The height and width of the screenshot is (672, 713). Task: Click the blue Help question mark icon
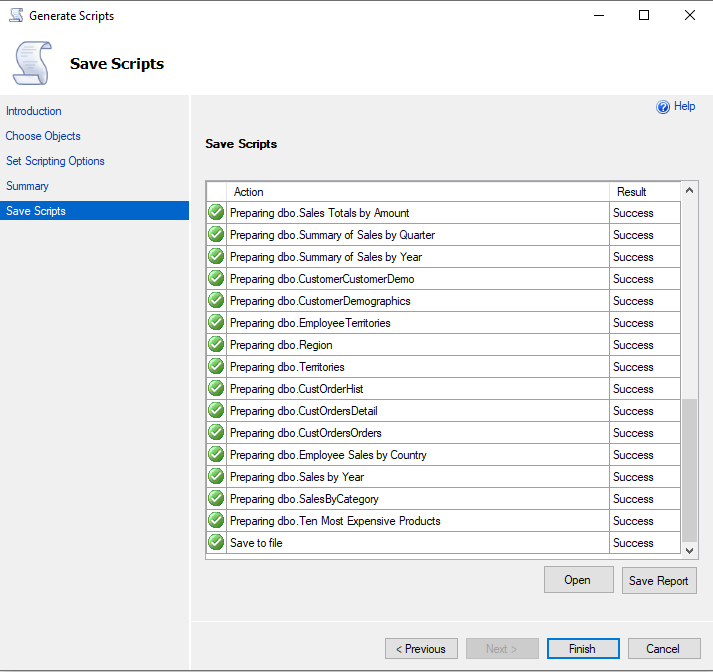[662, 107]
